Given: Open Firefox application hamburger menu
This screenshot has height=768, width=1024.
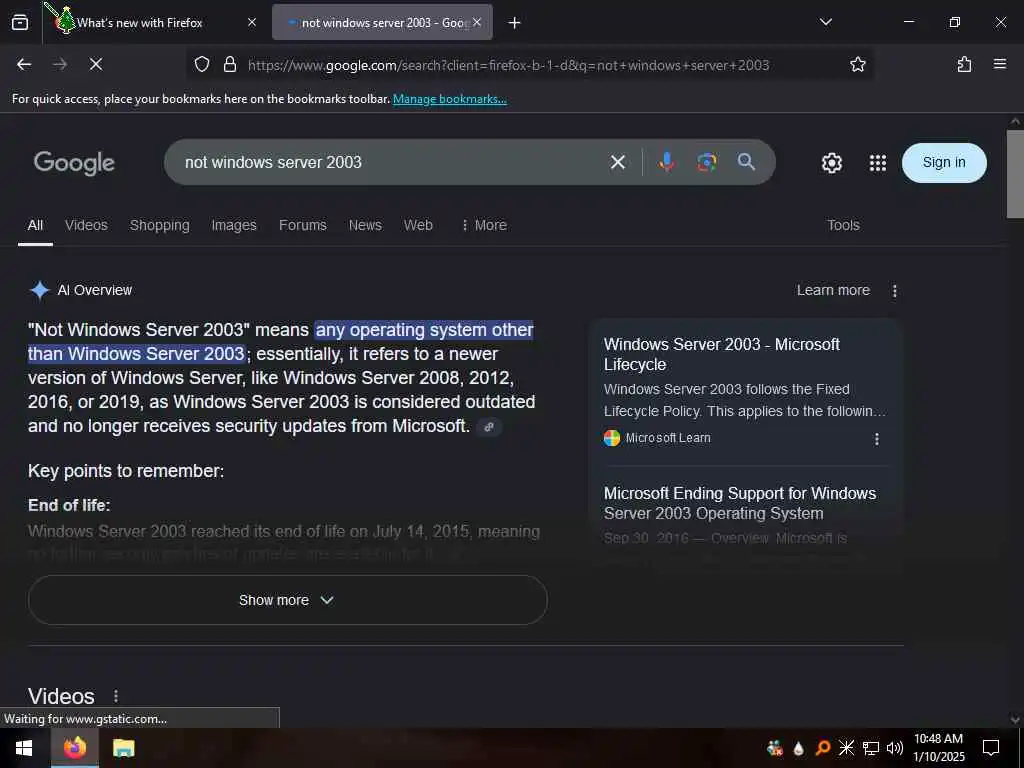Looking at the screenshot, I should pyautogui.click(x=1000, y=64).
